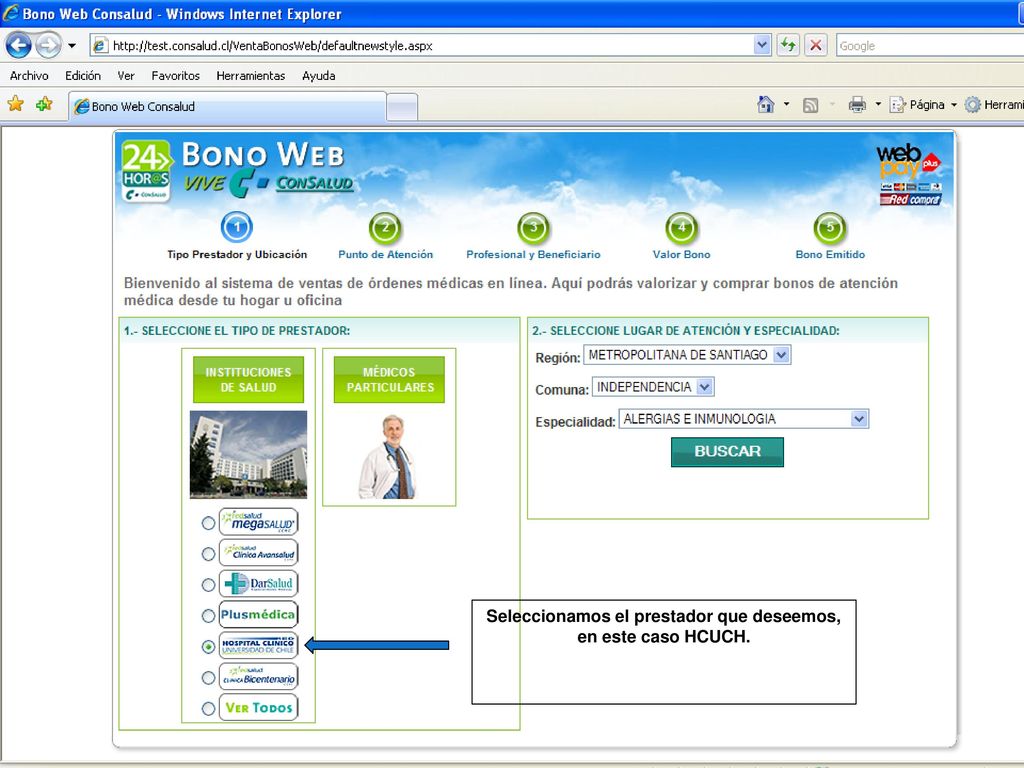This screenshot has height=768, width=1024.
Task: Click the Home icon in command bar
Action: tap(765, 104)
